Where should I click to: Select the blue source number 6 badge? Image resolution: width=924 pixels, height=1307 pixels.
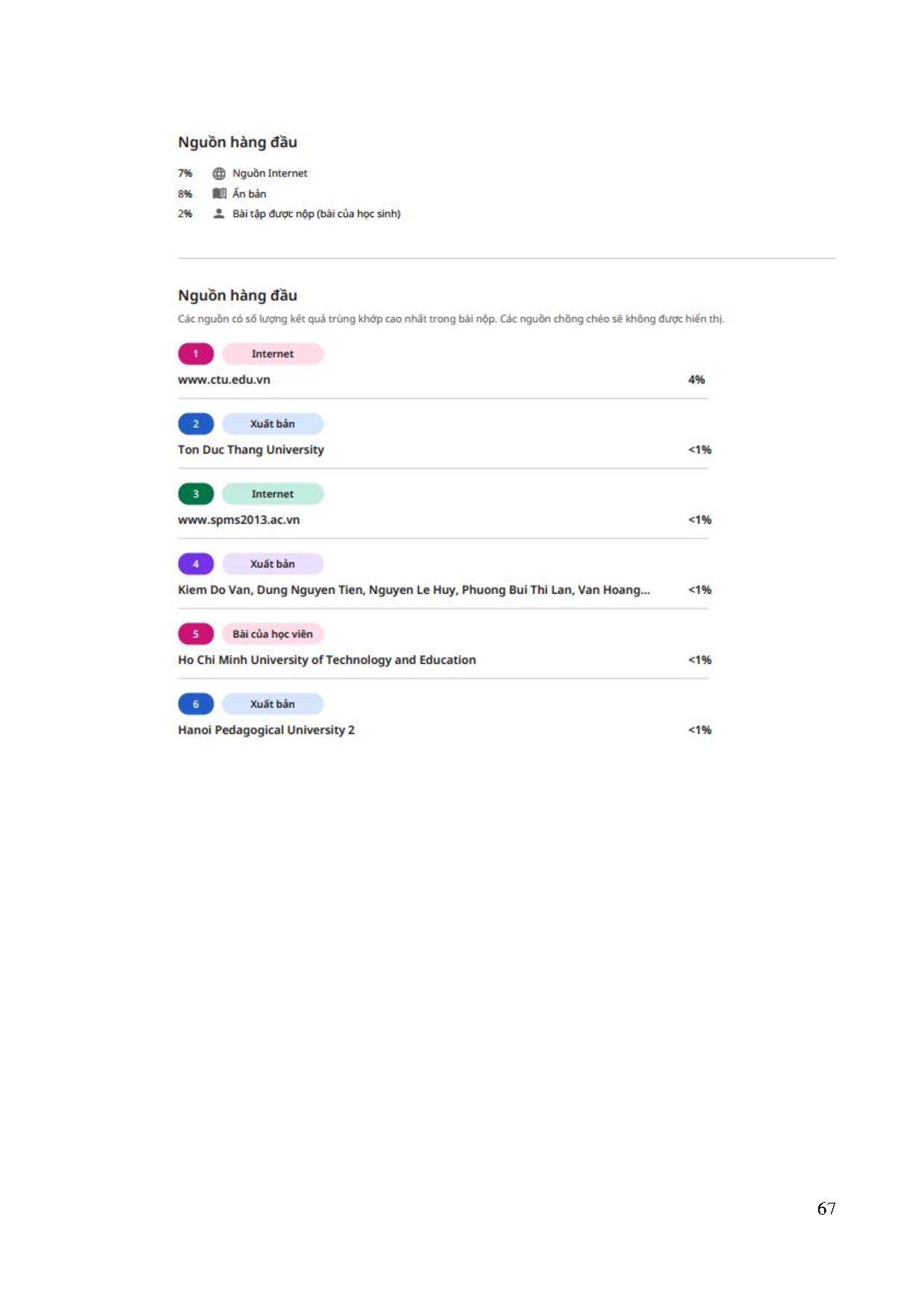tap(196, 704)
